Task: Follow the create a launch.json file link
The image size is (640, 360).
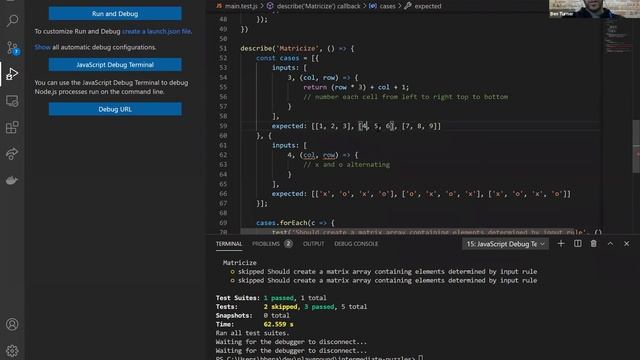Action: [157, 31]
